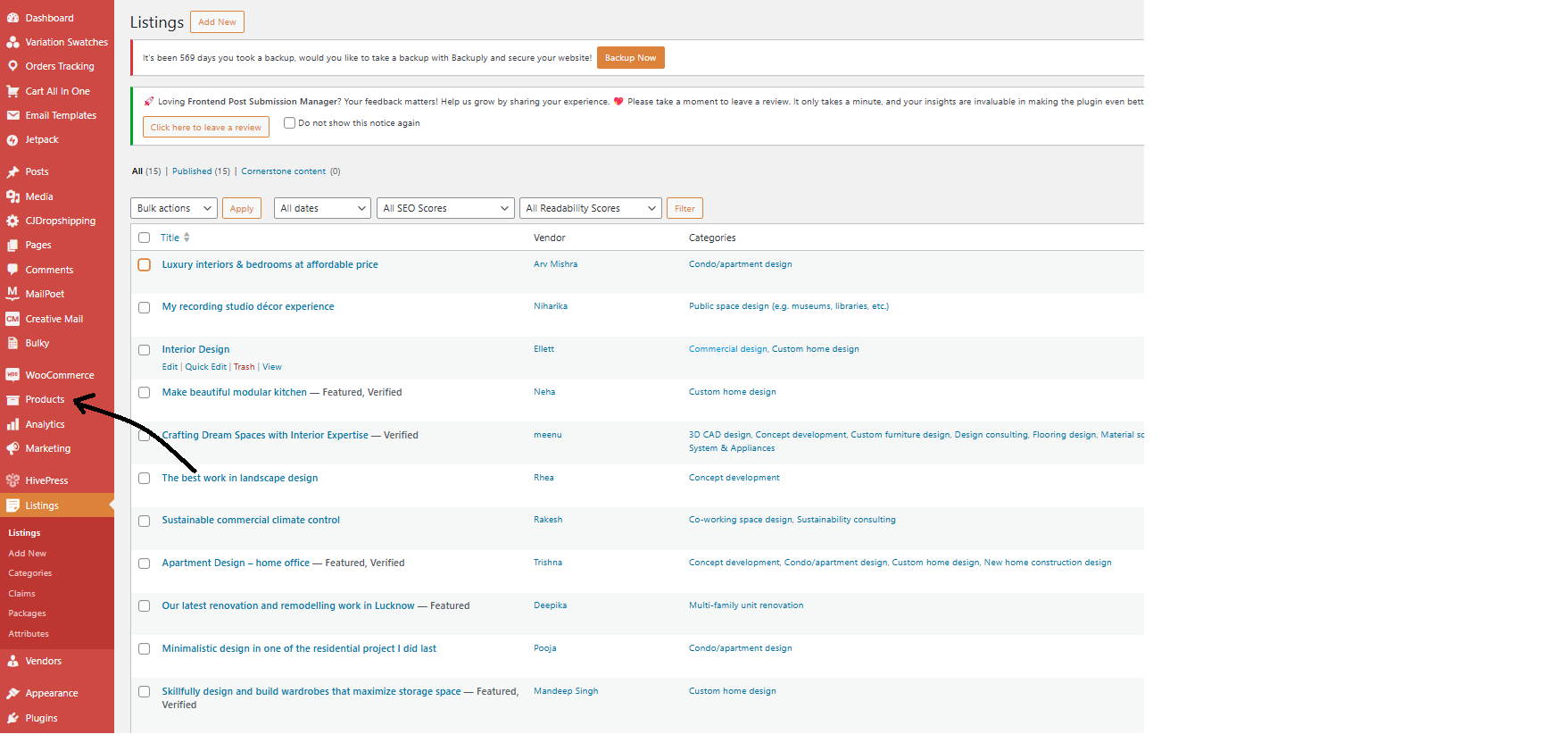Enable 'Do not show this notice again'
Image resolution: width=1568 pixels, height=751 pixels.
289,123
